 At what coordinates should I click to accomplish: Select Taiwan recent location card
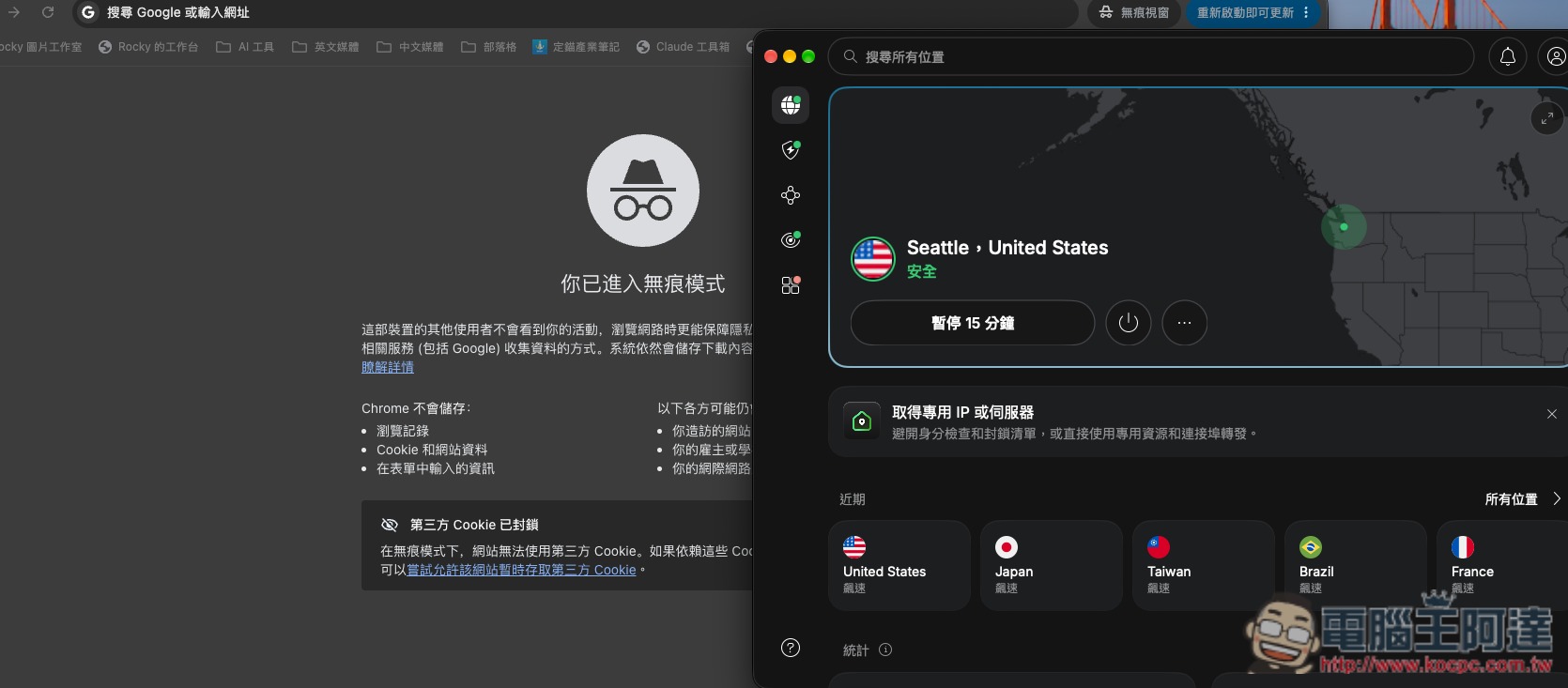click(x=1204, y=566)
